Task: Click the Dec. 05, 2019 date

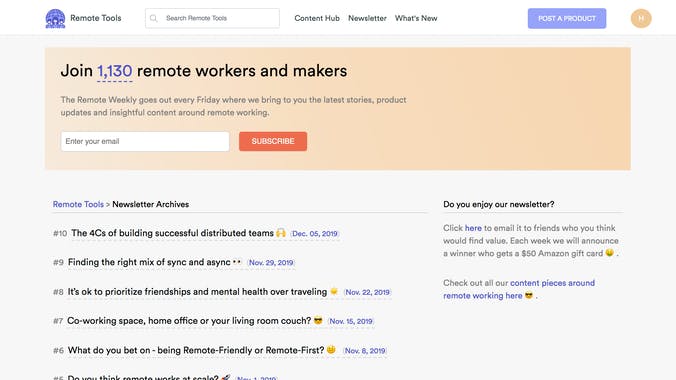Action: click(x=315, y=234)
